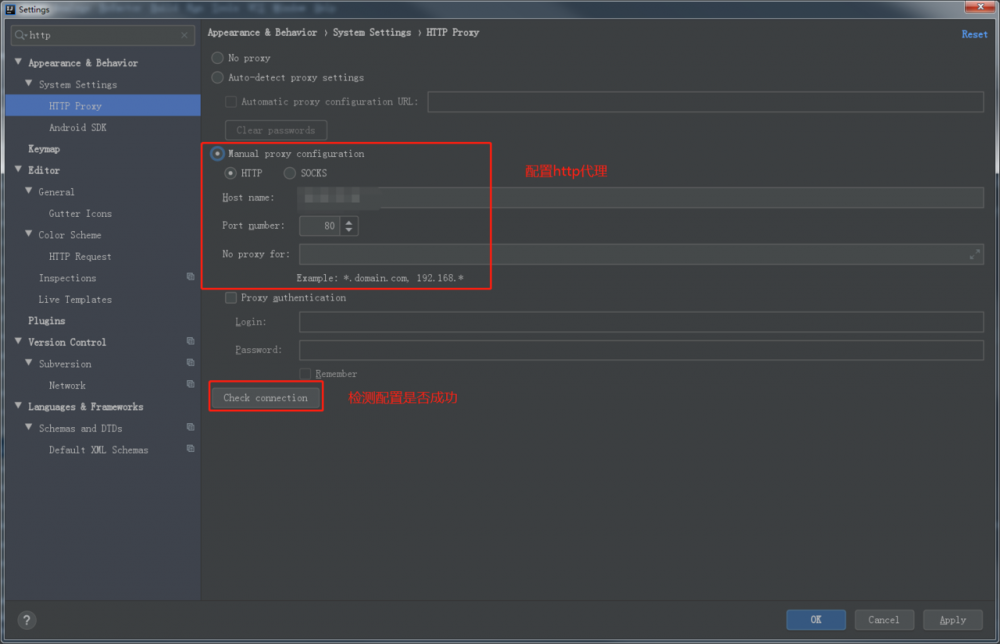
Task: Choose the SOCKS proxy type radio button
Action: point(290,173)
